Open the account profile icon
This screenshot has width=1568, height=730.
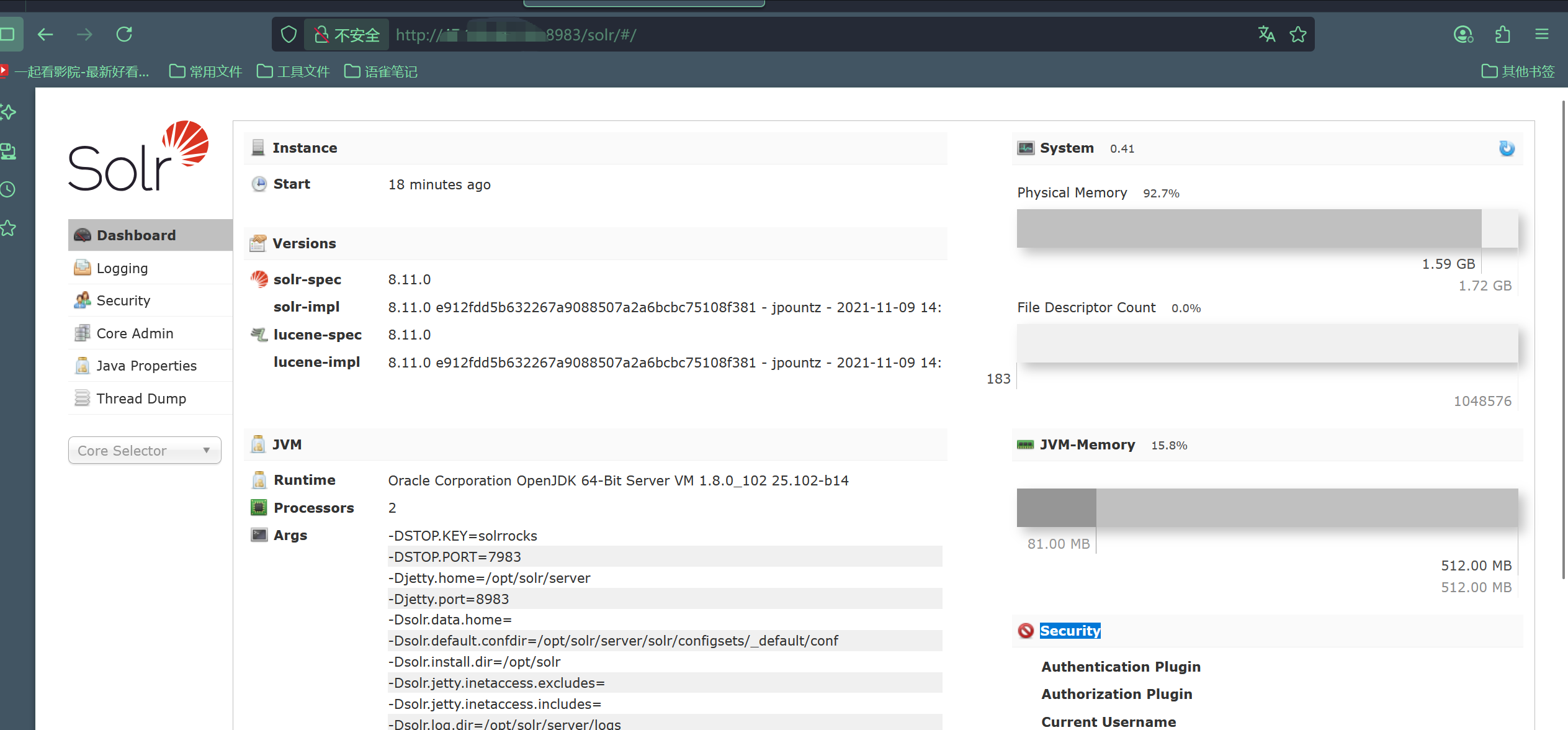tap(1463, 34)
